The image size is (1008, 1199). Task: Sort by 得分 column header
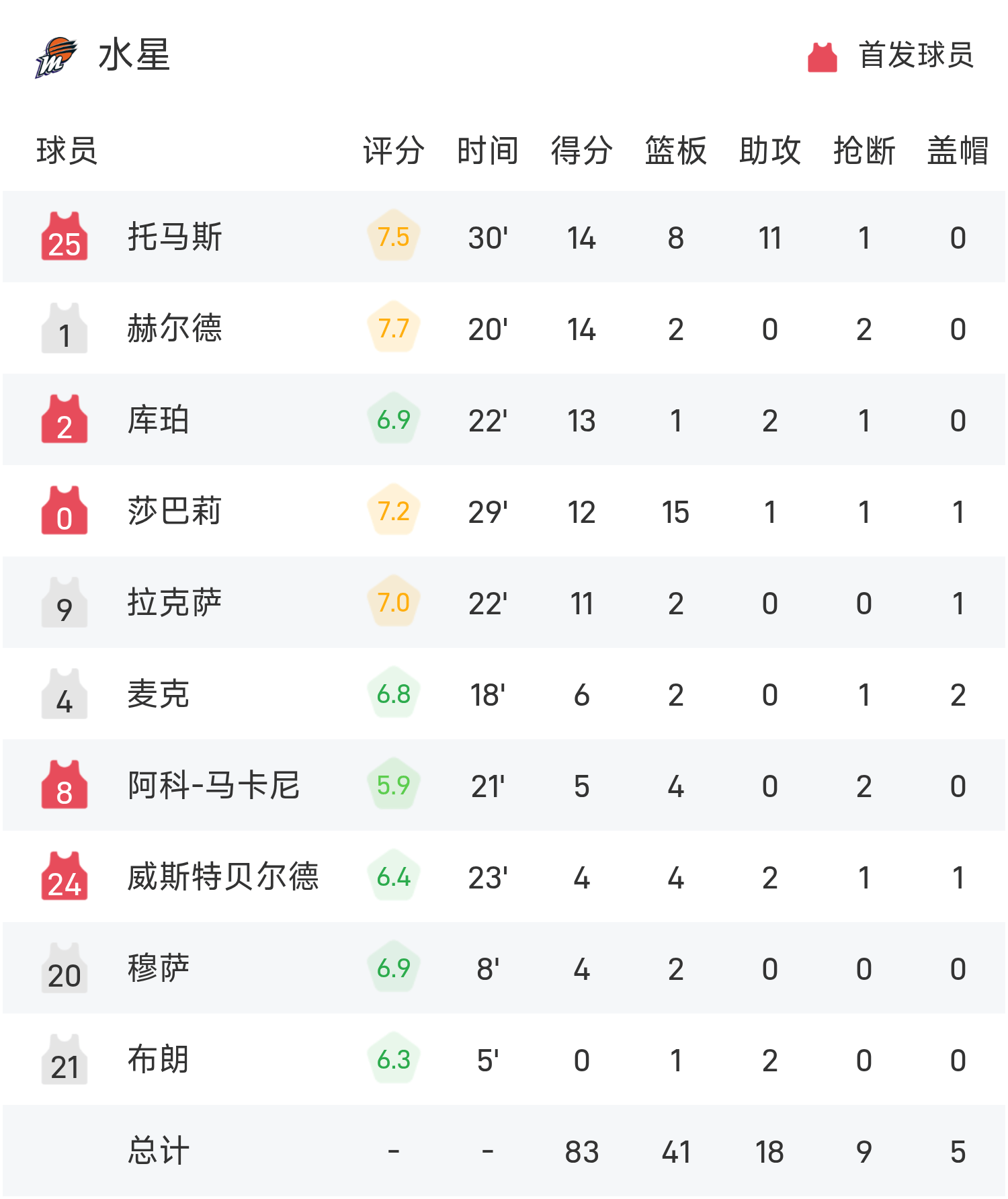582,151
